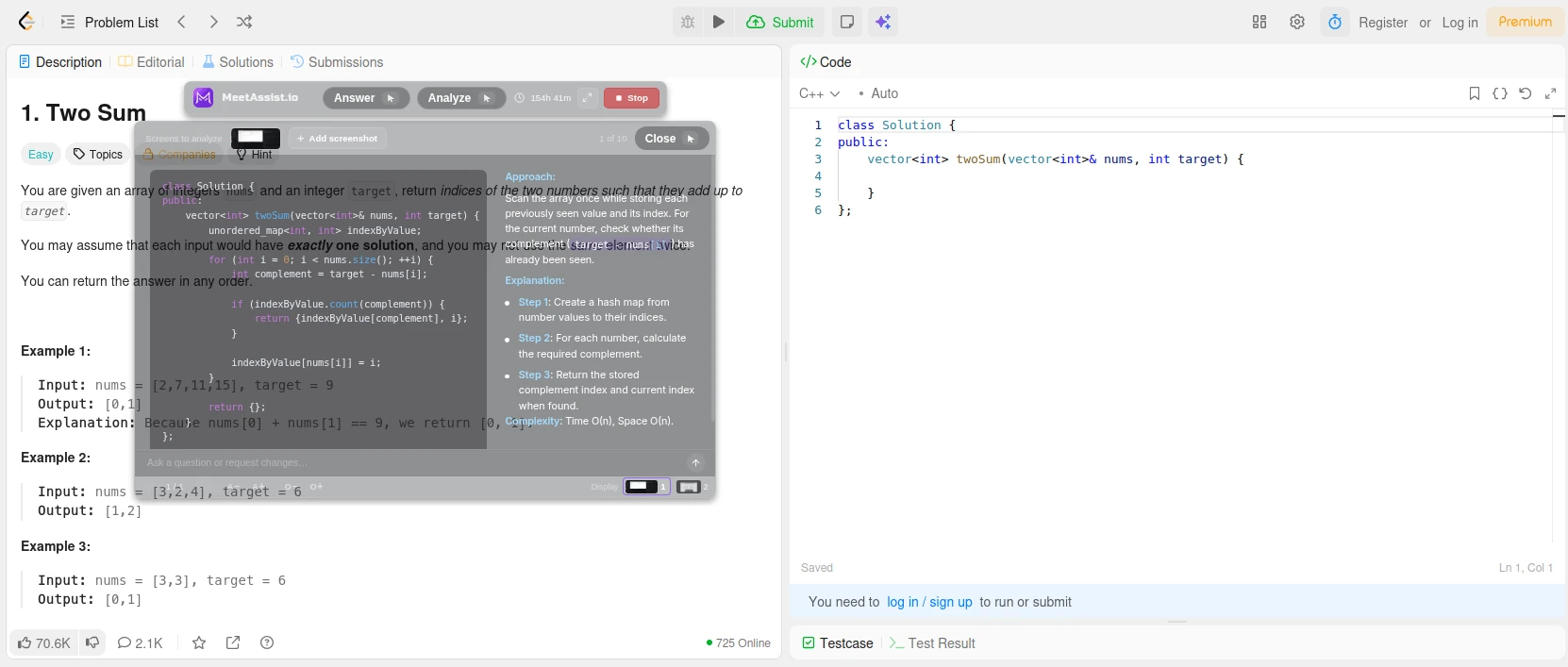Viewport: 1568px width, 667px height.
Task: Click the sign up link below editor
Action: (951, 602)
